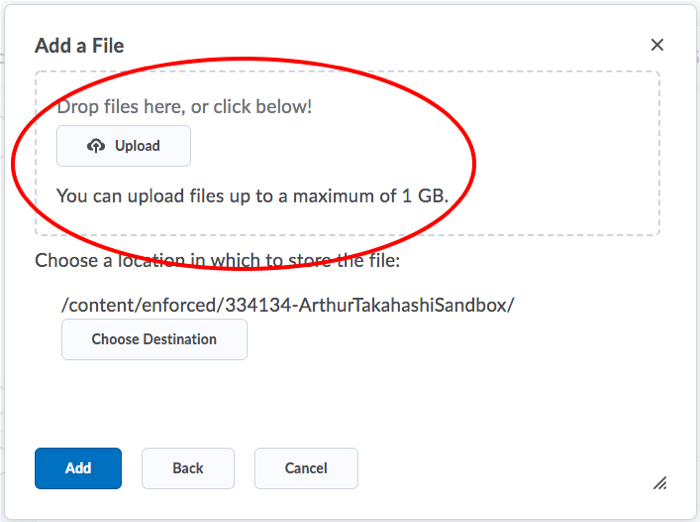The width and height of the screenshot is (700, 522).
Task: Click the dialog resize handle icon
Action: 660,483
